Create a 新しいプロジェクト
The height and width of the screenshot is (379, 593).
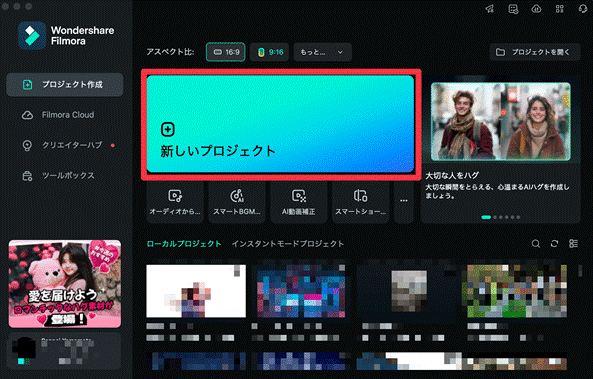[x=281, y=124]
